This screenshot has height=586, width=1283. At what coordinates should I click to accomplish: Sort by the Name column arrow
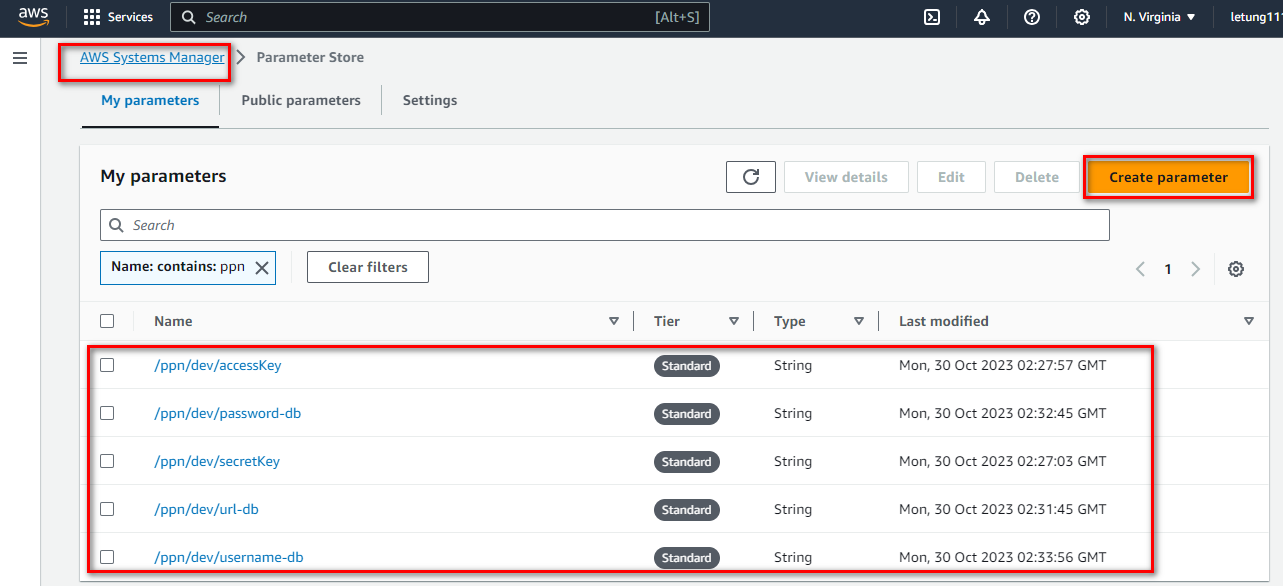point(614,321)
